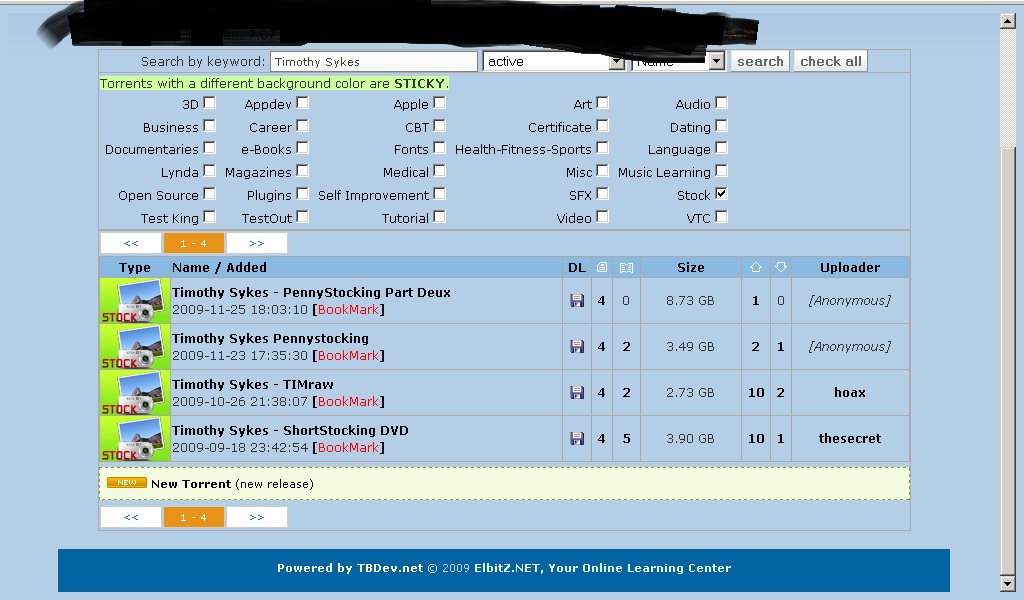Open the Timothy Sykes Pennystocking torrent link
This screenshot has height=600, width=1024.
pos(270,338)
